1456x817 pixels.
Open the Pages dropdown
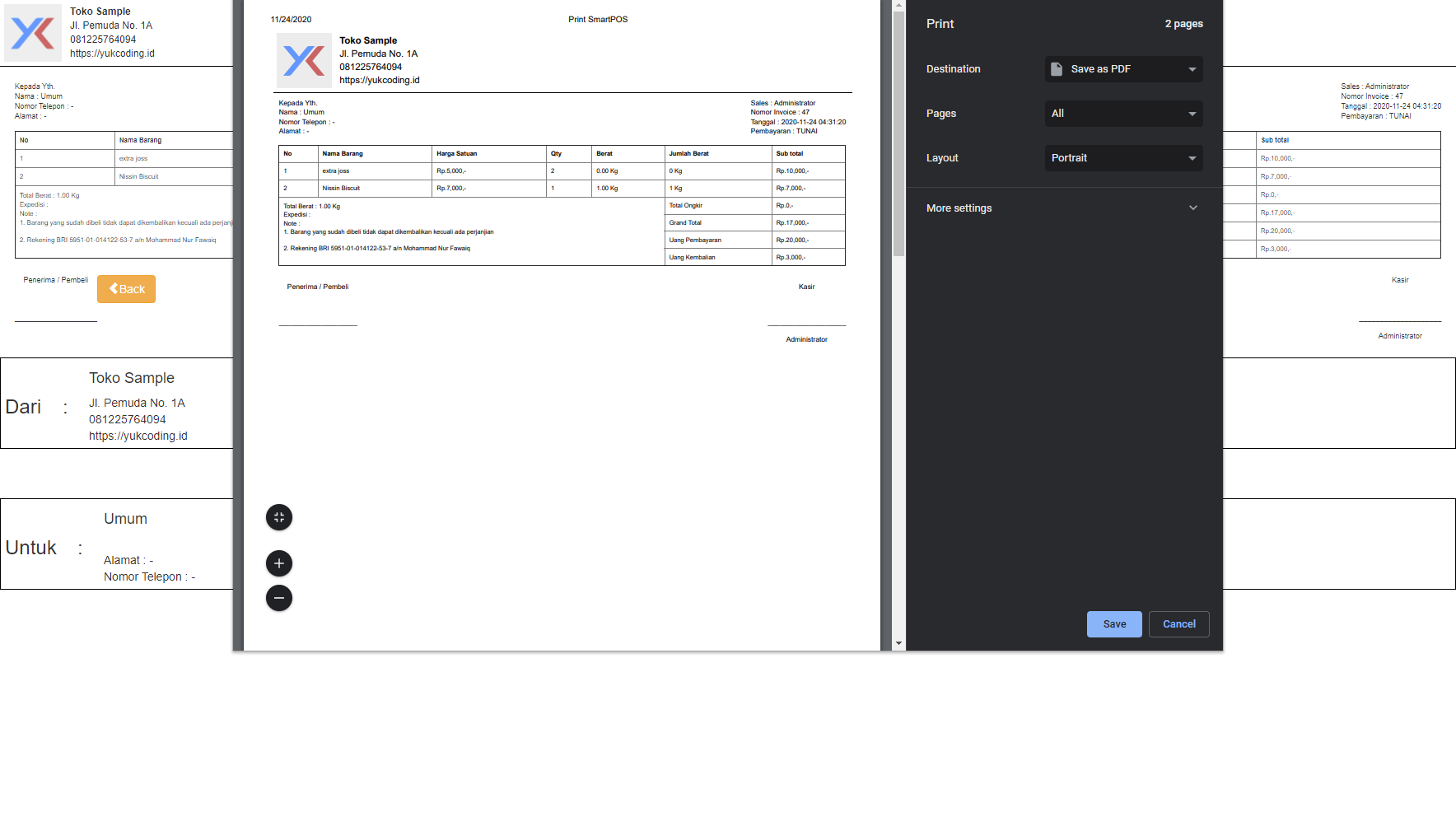click(x=1124, y=114)
